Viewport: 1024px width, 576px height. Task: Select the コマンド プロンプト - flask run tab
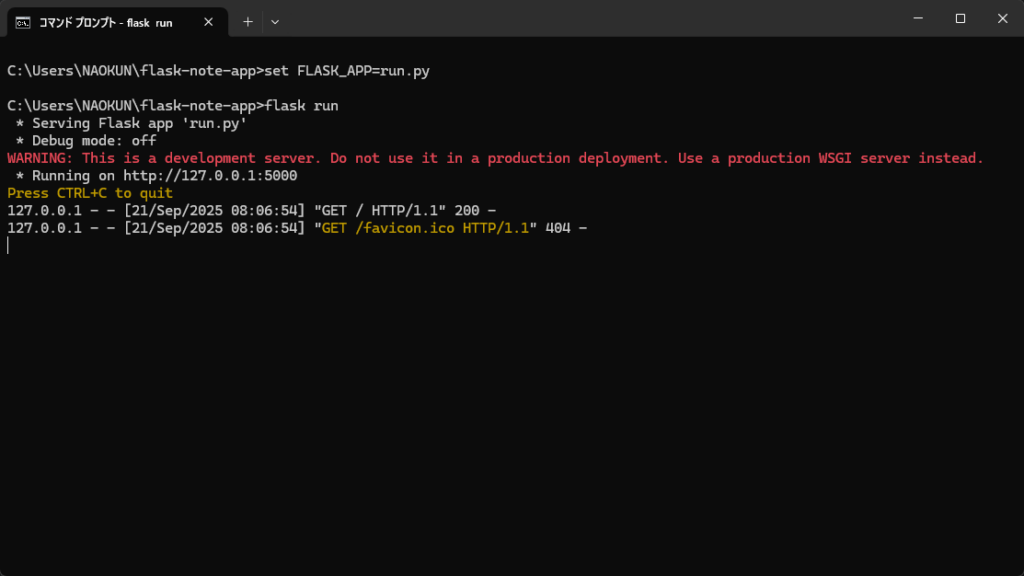118,22
